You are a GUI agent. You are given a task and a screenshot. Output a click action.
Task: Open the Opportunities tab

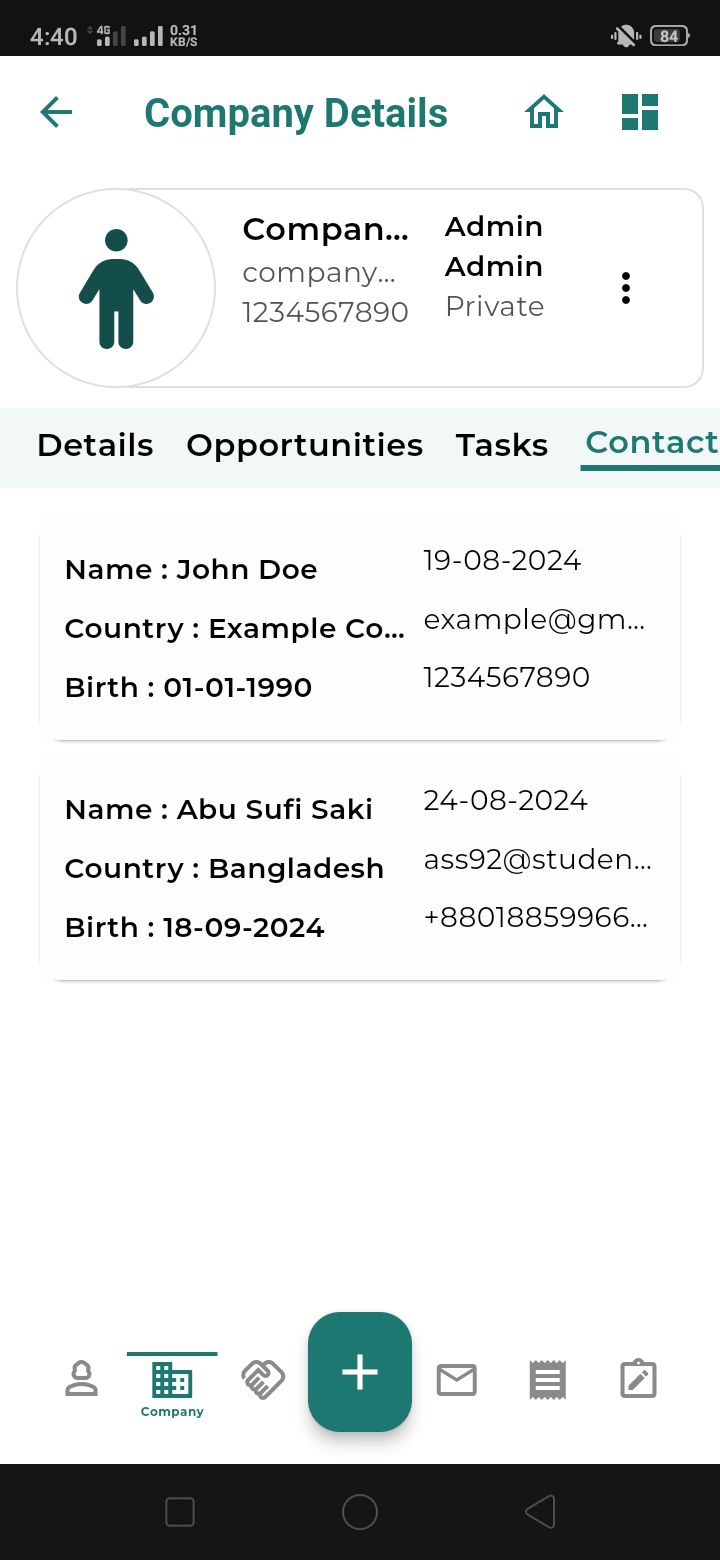pos(304,445)
